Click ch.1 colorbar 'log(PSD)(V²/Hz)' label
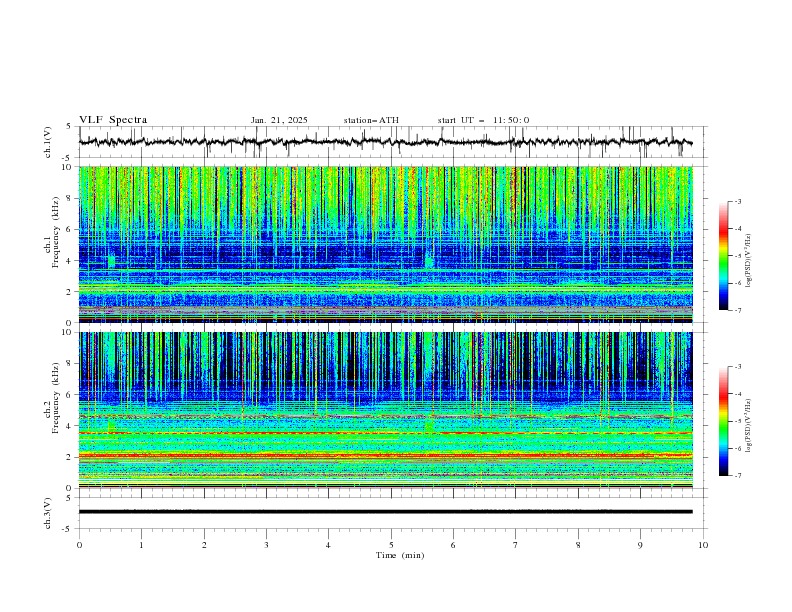This screenshot has width=792, height=612. point(749,261)
